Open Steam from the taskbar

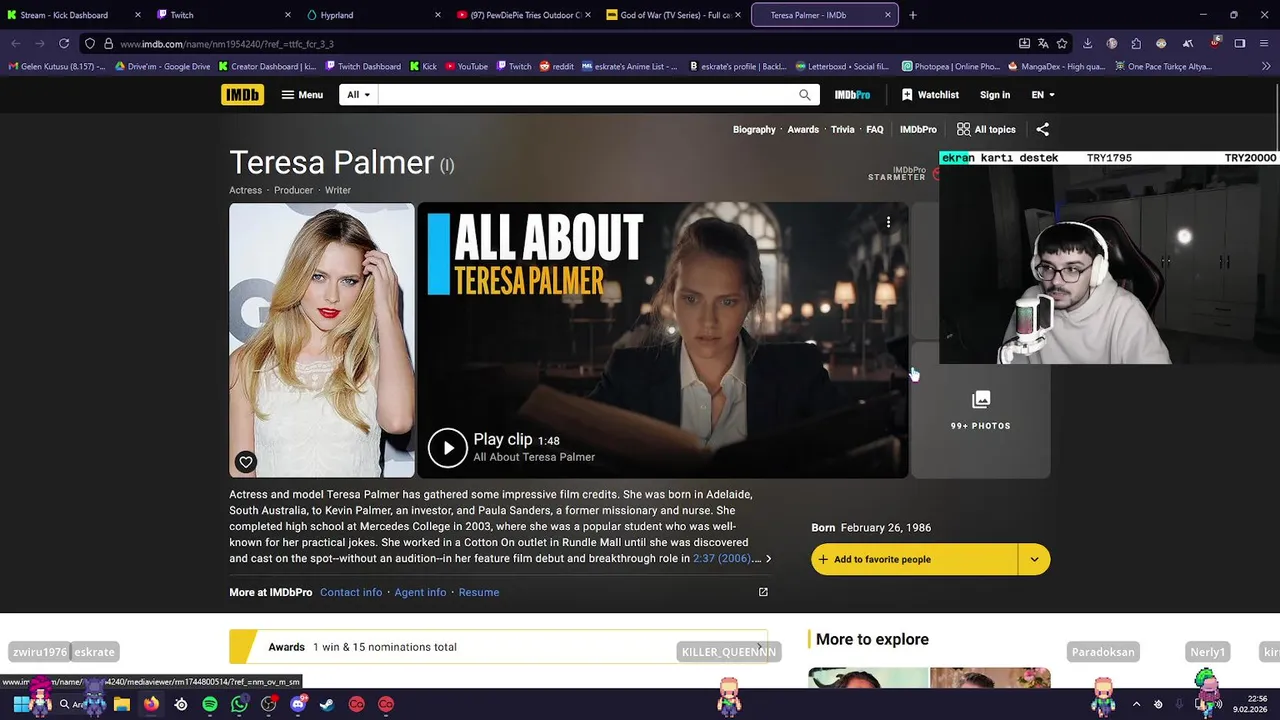tap(327, 704)
